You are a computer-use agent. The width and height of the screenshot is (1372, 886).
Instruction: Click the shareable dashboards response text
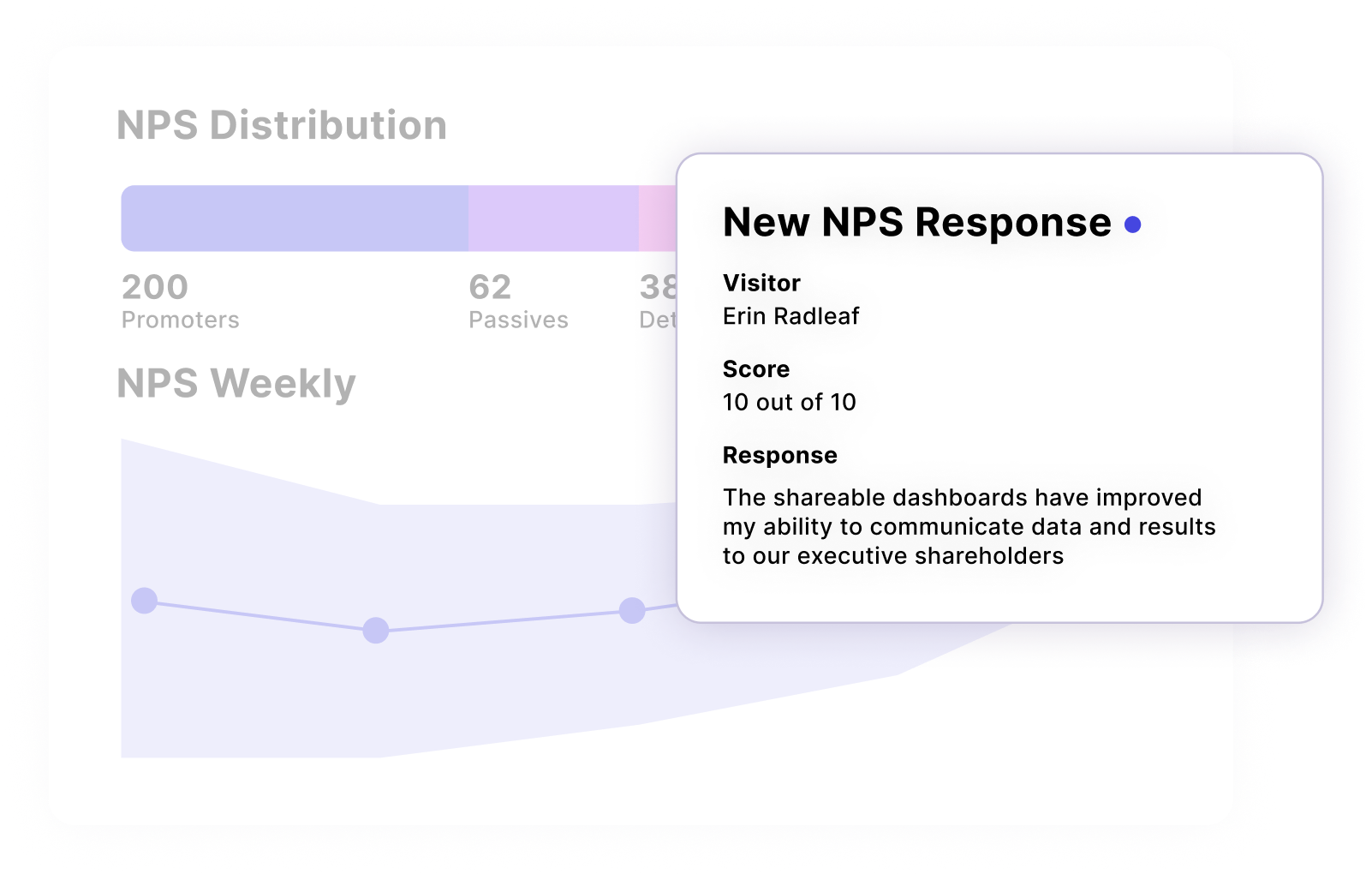click(x=969, y=526)
